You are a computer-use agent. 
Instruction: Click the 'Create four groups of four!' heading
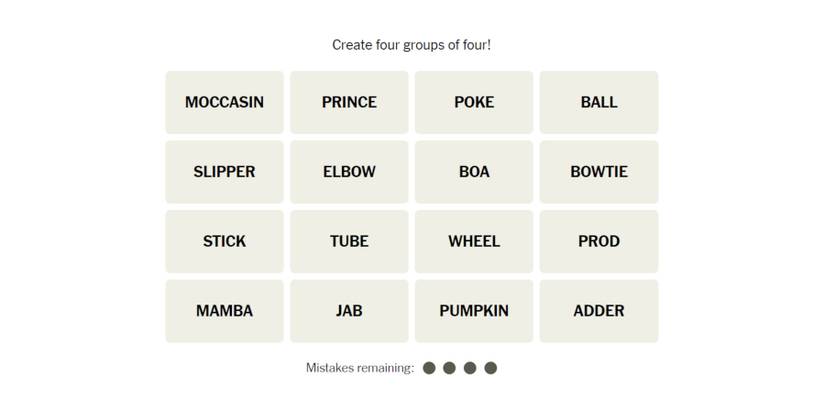coord(412,45)
